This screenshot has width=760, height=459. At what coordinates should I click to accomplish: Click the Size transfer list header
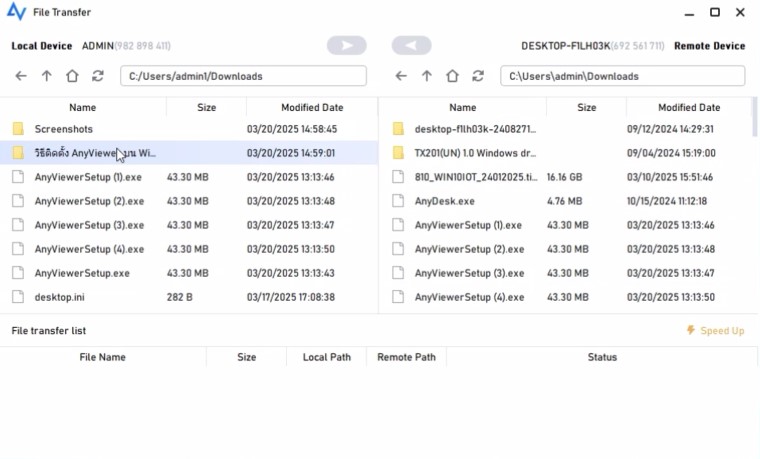coord(246,357)
